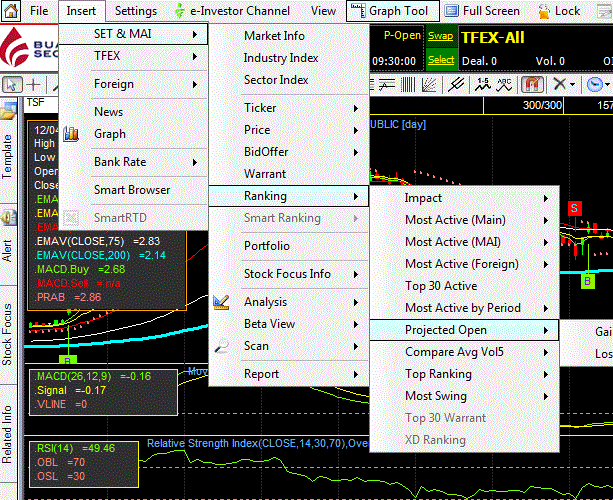
Task: Select the arrow pointer tool
Action: (12, 84)
